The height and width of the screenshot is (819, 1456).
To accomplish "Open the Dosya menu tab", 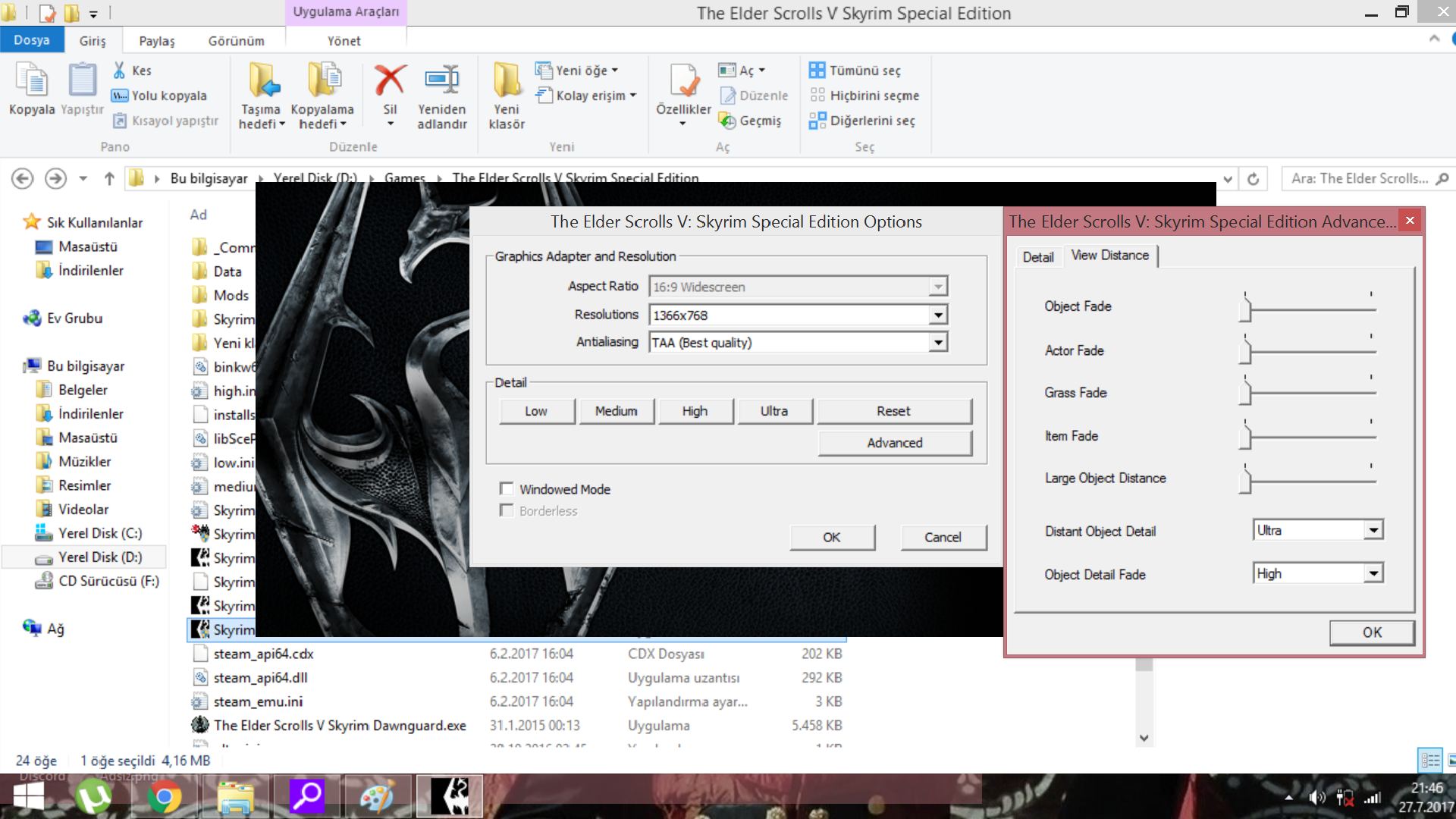I will (x=32, y=40).
